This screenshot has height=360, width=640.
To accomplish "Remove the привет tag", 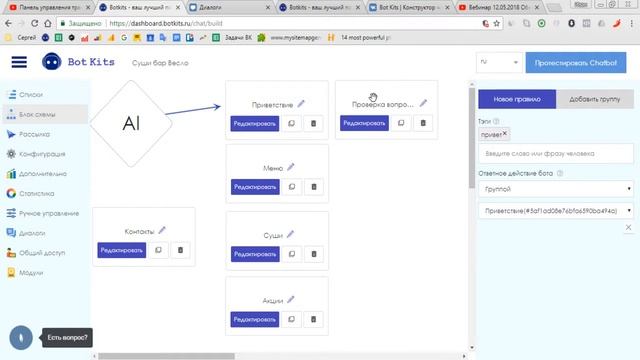I will pos(505,133).
